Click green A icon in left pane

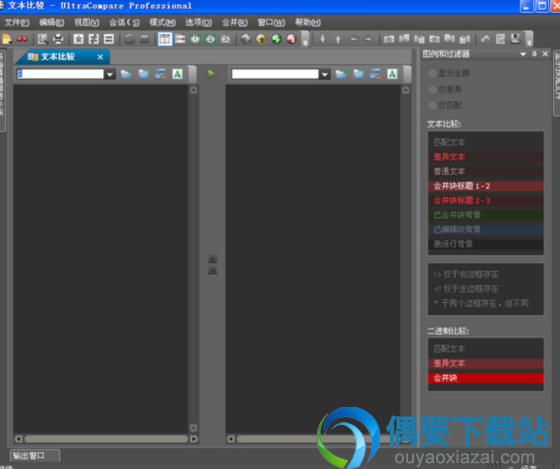coord(177,74)
